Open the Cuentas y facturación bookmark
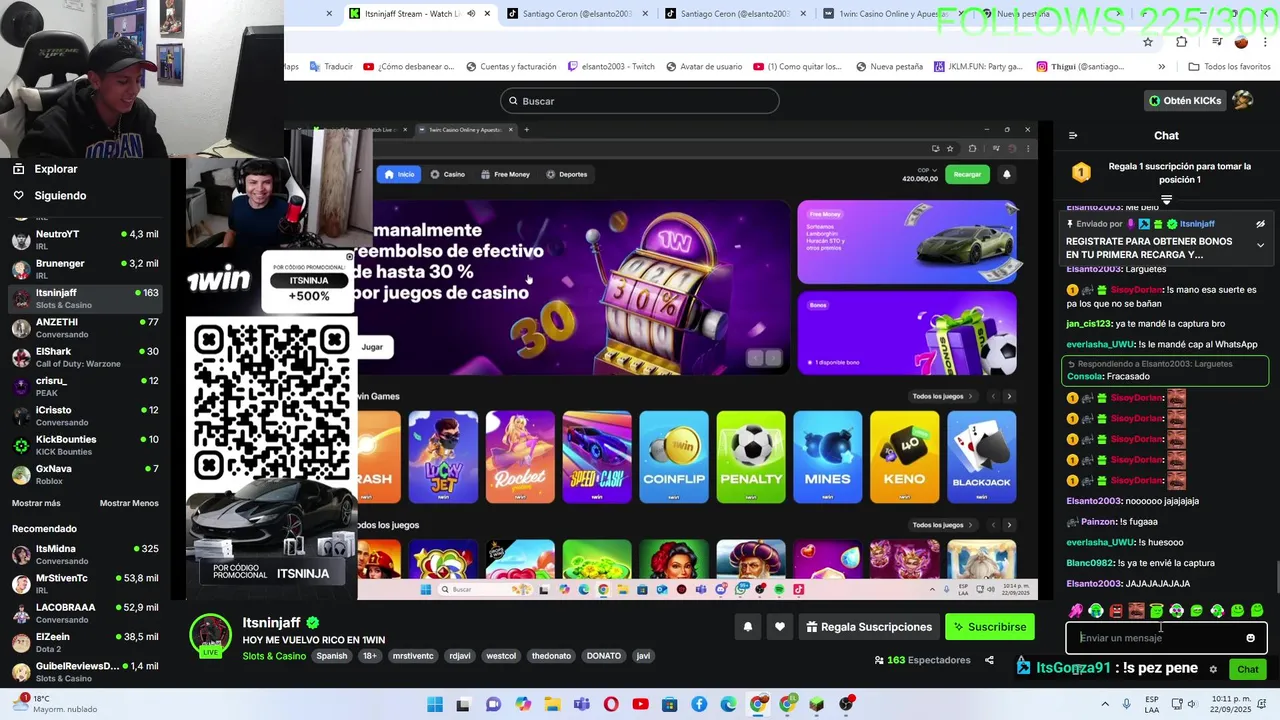 [510, 67]
